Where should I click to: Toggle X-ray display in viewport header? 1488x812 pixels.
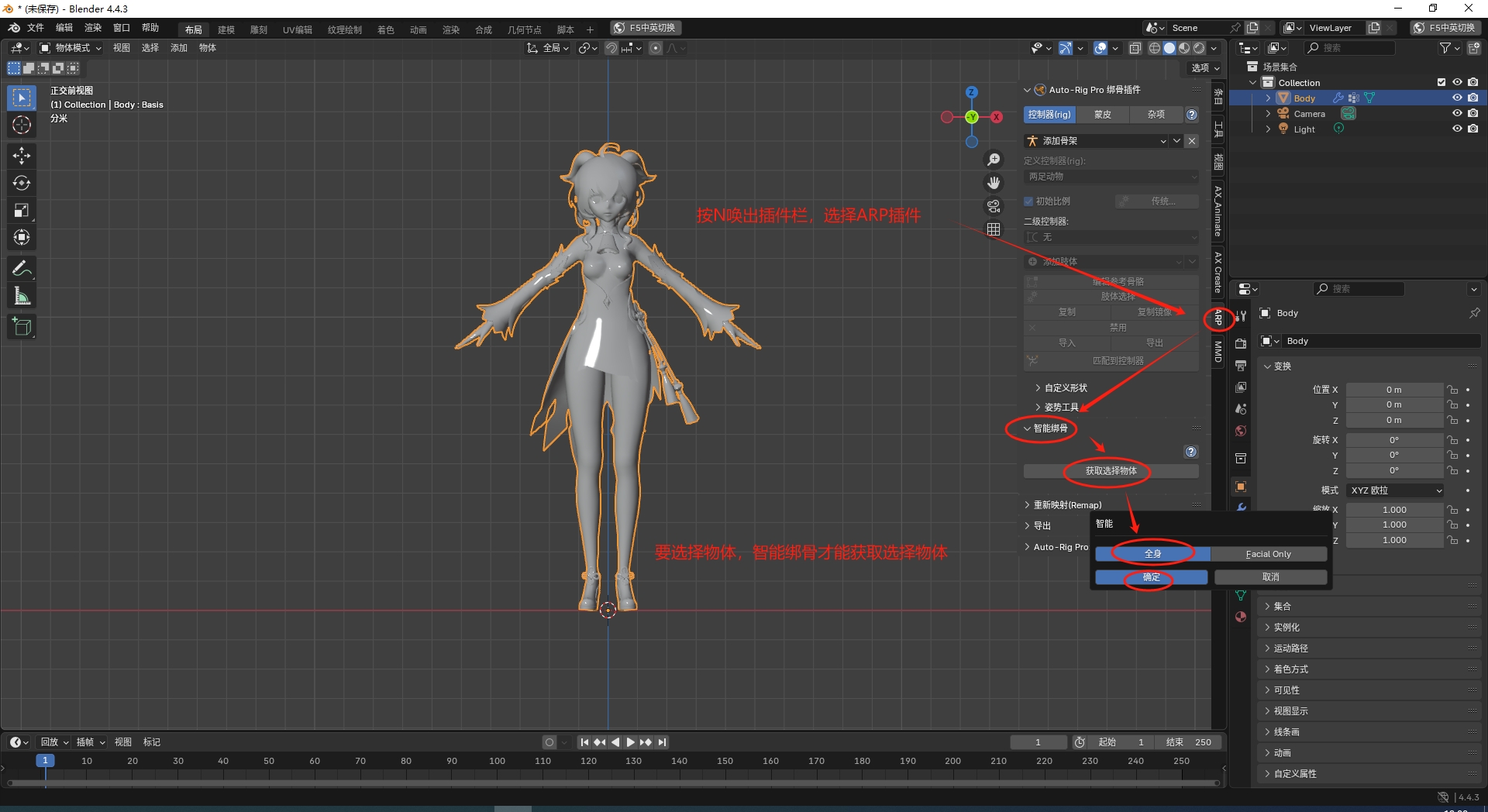1135,48
